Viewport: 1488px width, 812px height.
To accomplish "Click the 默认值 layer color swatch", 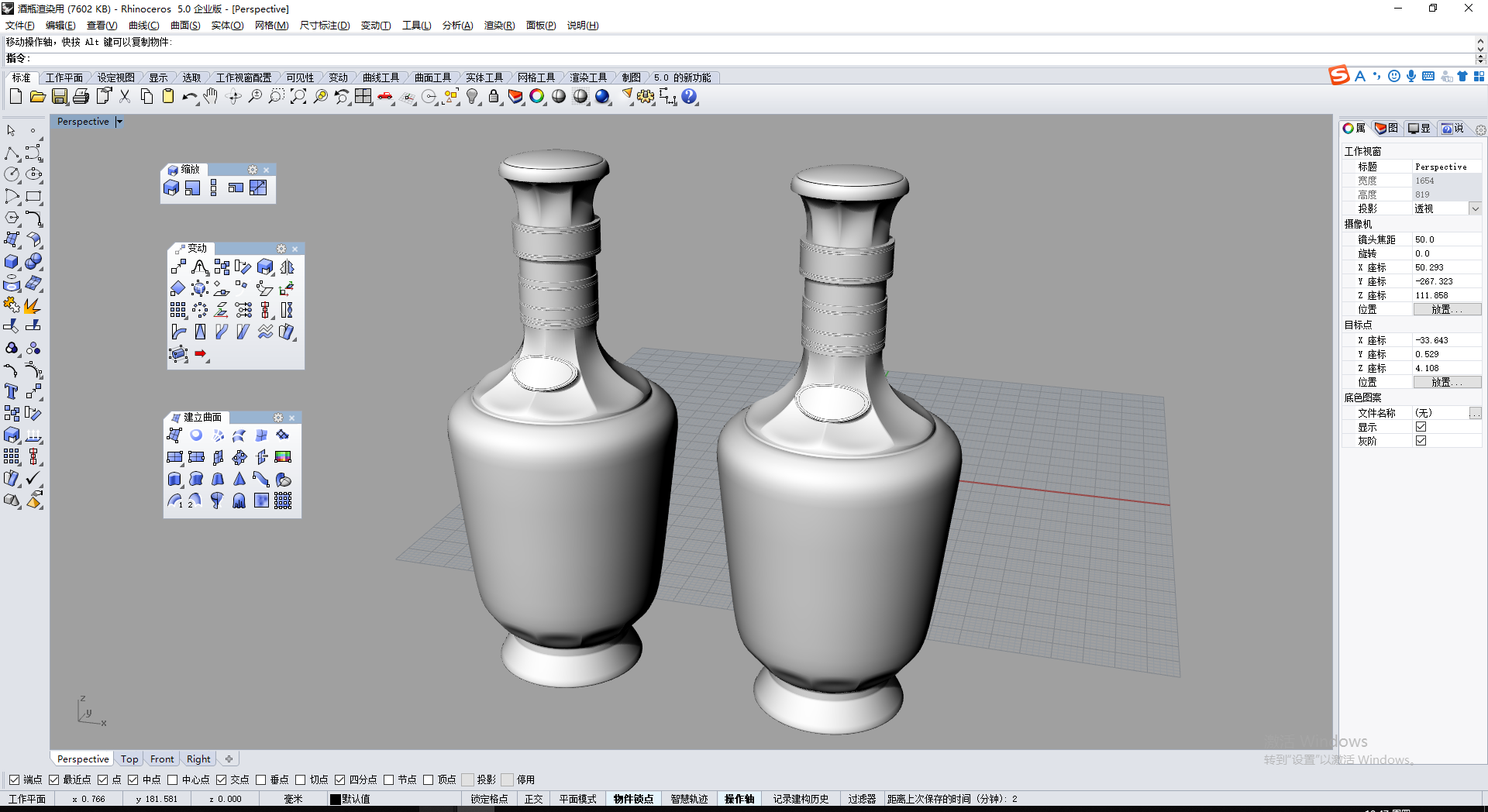I will [333, 799].
